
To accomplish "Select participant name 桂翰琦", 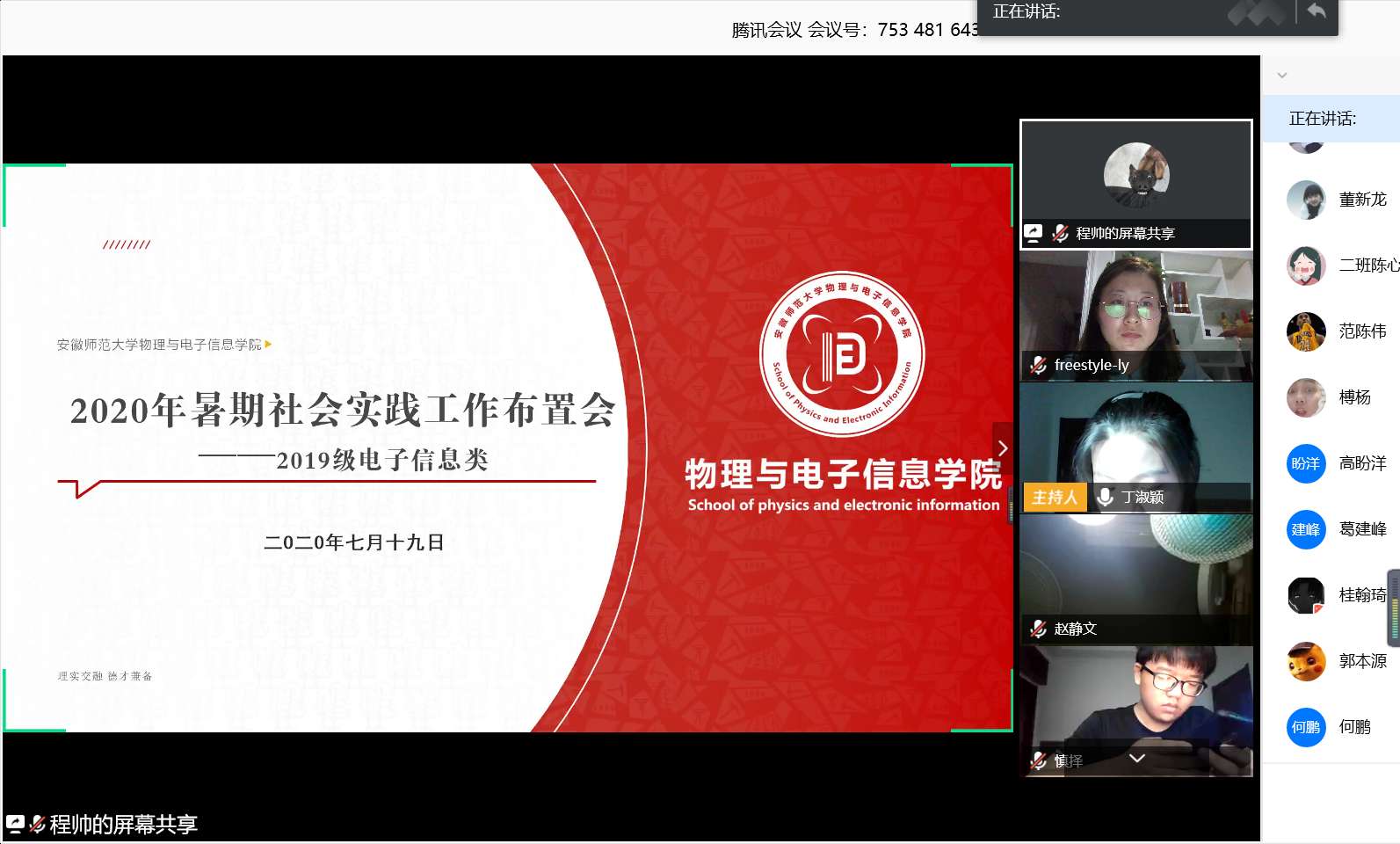I will point(1362,595).
